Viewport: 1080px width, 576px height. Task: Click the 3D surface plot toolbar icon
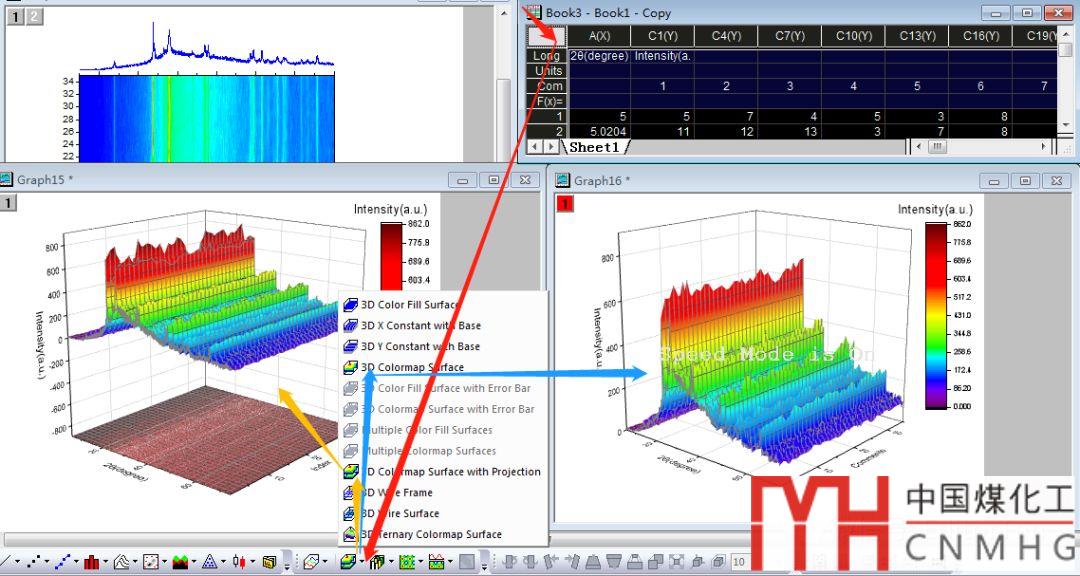coord(347,562)
